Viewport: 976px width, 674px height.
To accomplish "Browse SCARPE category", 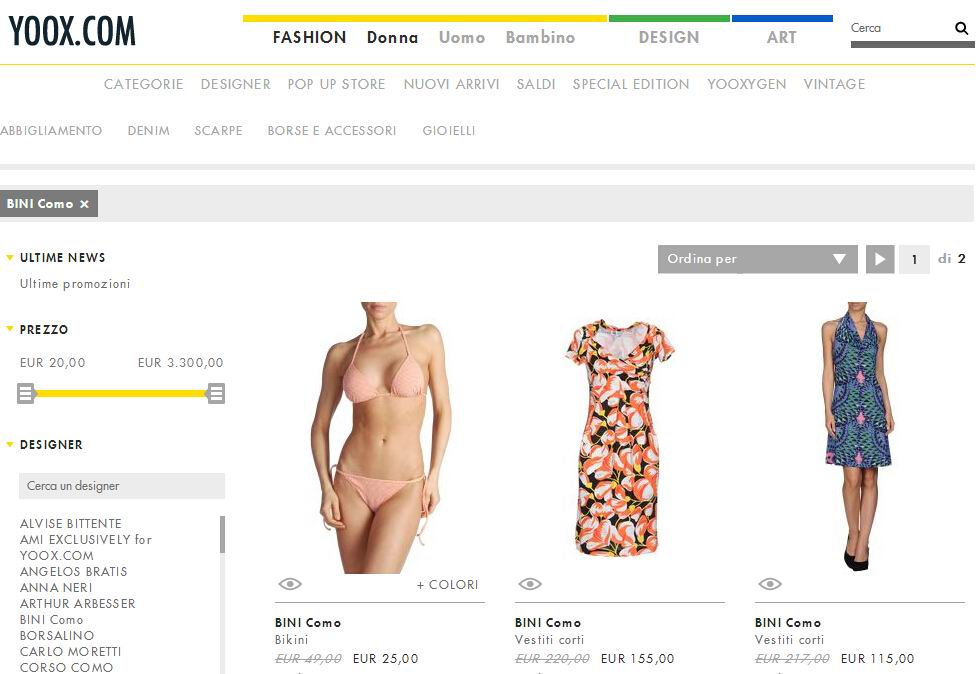I will 218,131.
